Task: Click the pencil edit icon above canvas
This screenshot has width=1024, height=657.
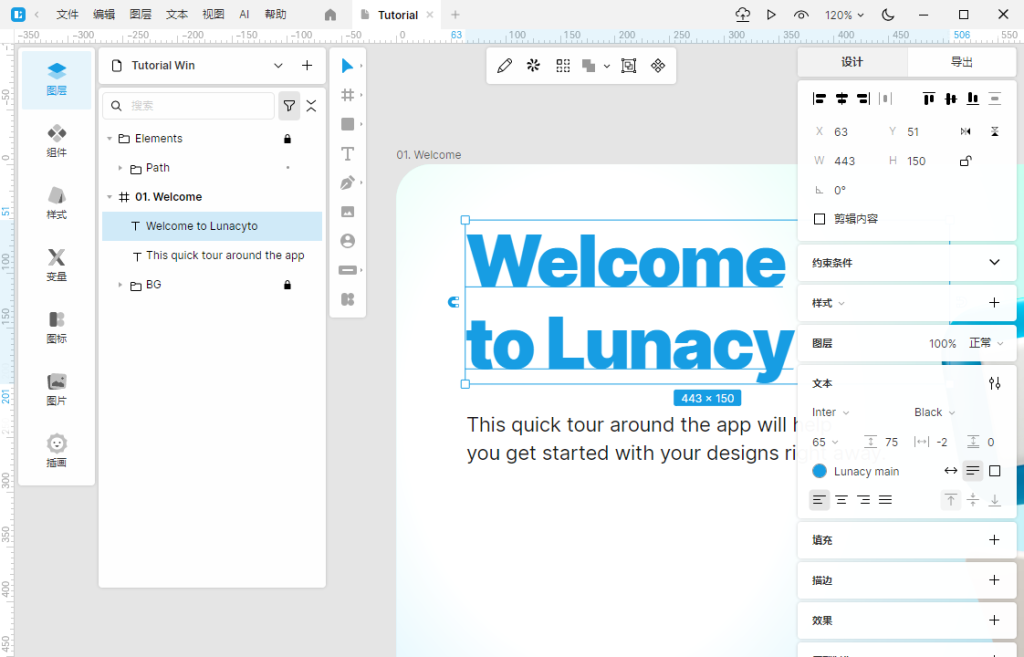Action: tap(504, 65)
